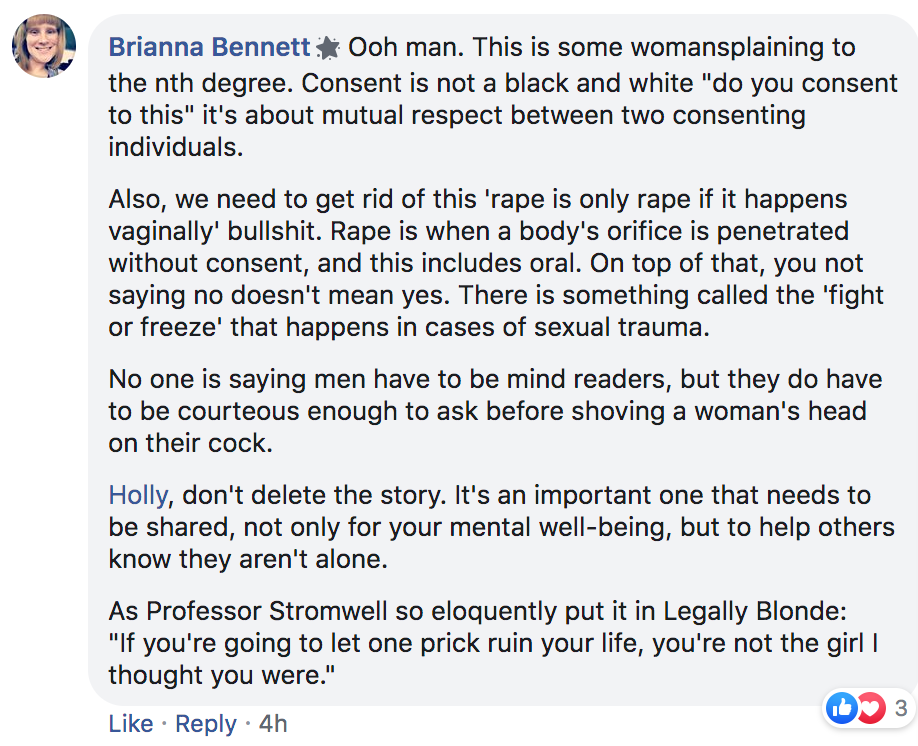Open the 4h timestamp permalink
Image resolution: width=918 pixels, height=746 pixels.
coord(273,724)
